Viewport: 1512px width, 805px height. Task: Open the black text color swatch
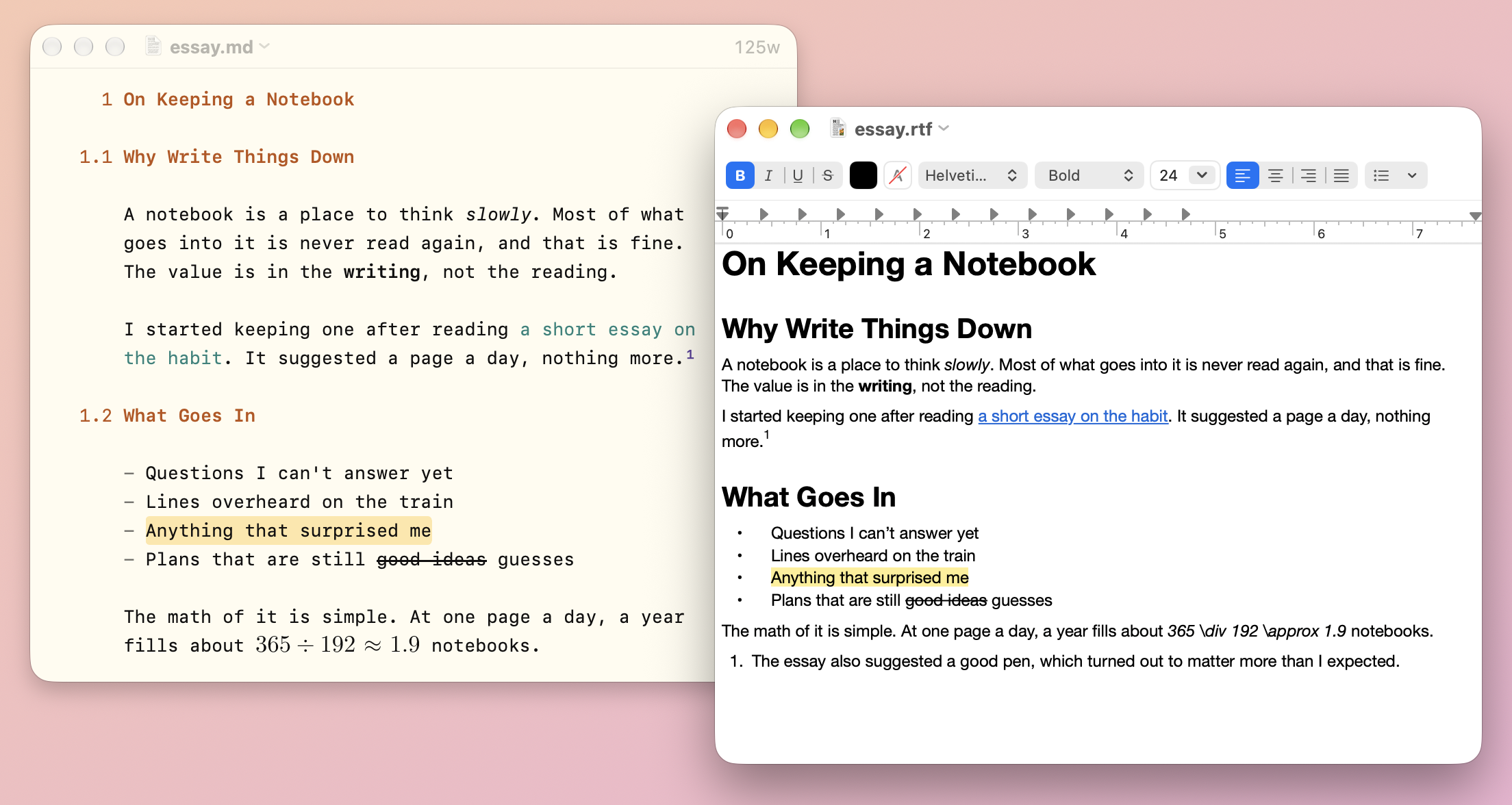(x=863, y=176)
